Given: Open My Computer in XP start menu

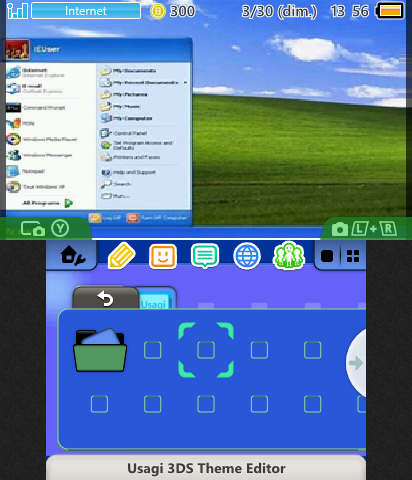Looking at the screenshot, I should click(127, 118).
